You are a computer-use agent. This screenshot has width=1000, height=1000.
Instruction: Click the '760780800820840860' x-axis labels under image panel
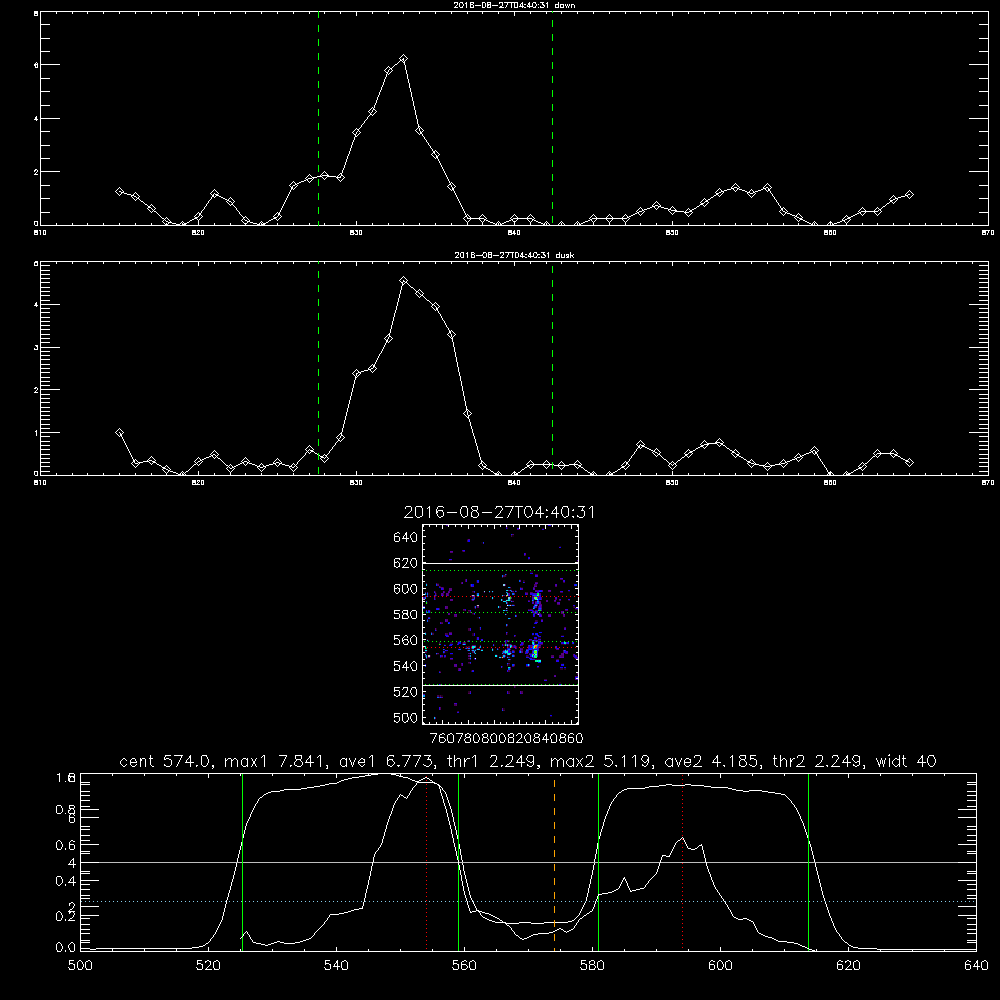tap(506, 739)
